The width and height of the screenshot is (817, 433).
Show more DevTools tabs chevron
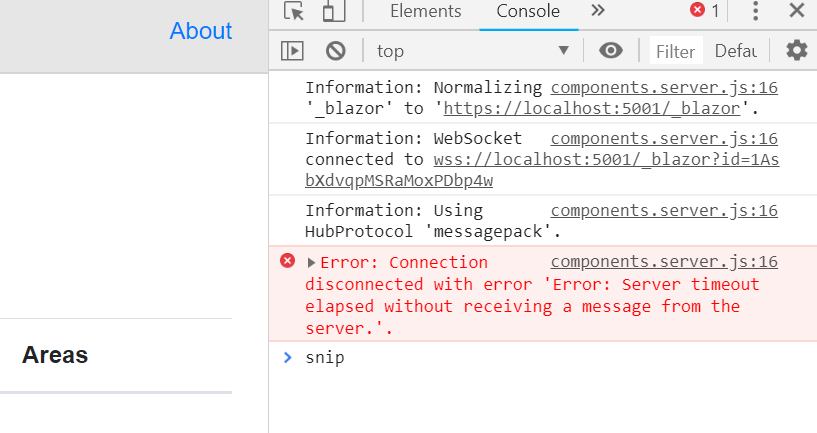(x=598, y=10)
